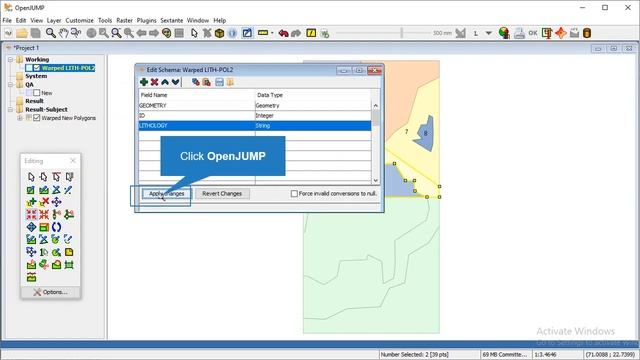Click the printer icon in toolbar

[x=519, y=33]
